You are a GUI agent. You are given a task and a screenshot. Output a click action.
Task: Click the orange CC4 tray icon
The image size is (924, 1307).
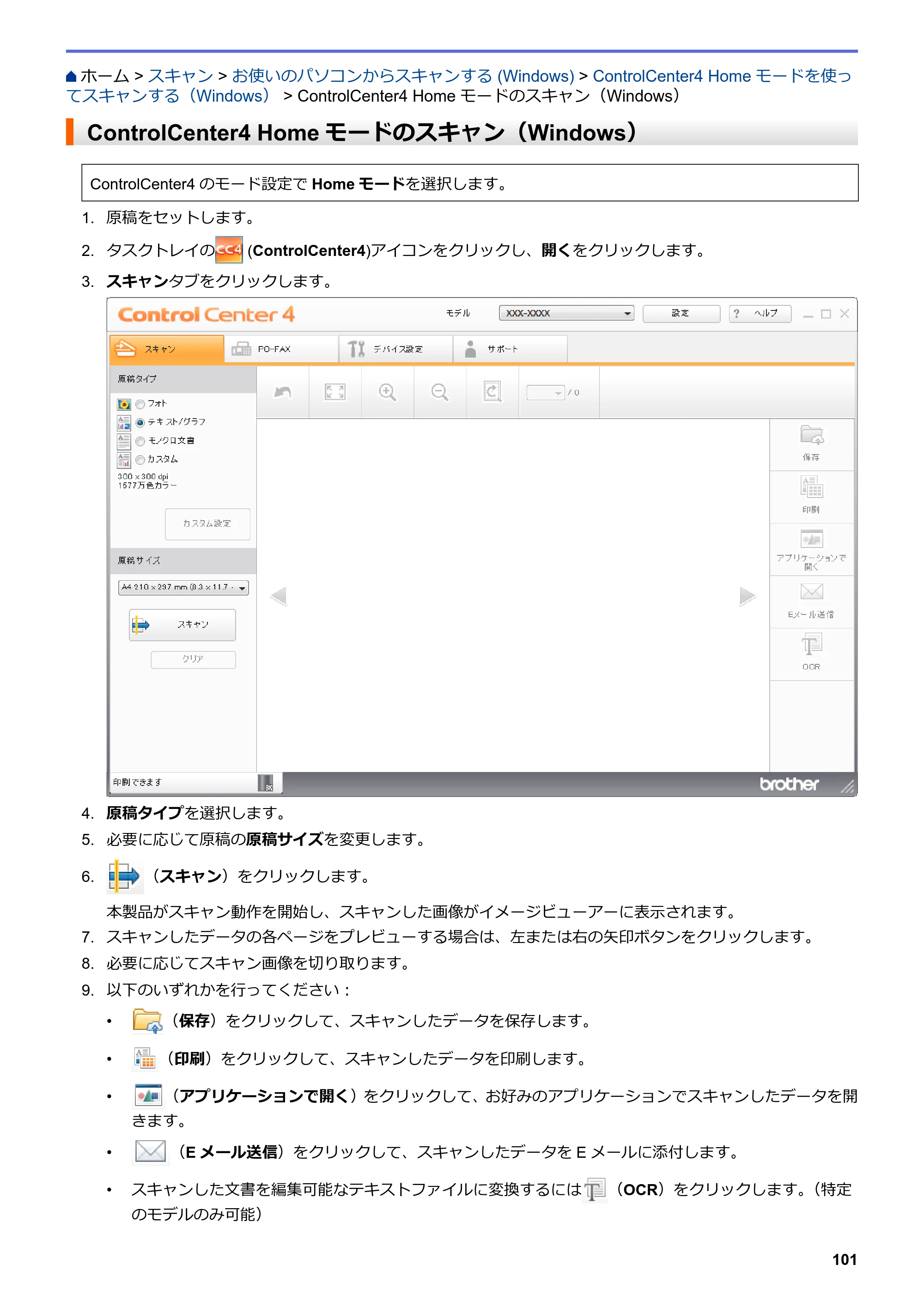click(229, 250)
